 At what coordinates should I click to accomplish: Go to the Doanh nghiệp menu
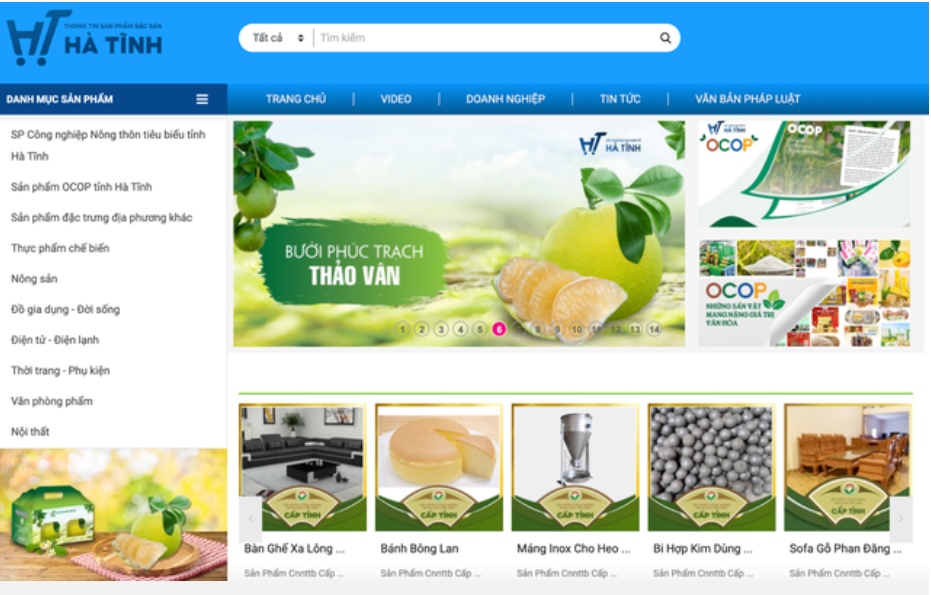505,99
